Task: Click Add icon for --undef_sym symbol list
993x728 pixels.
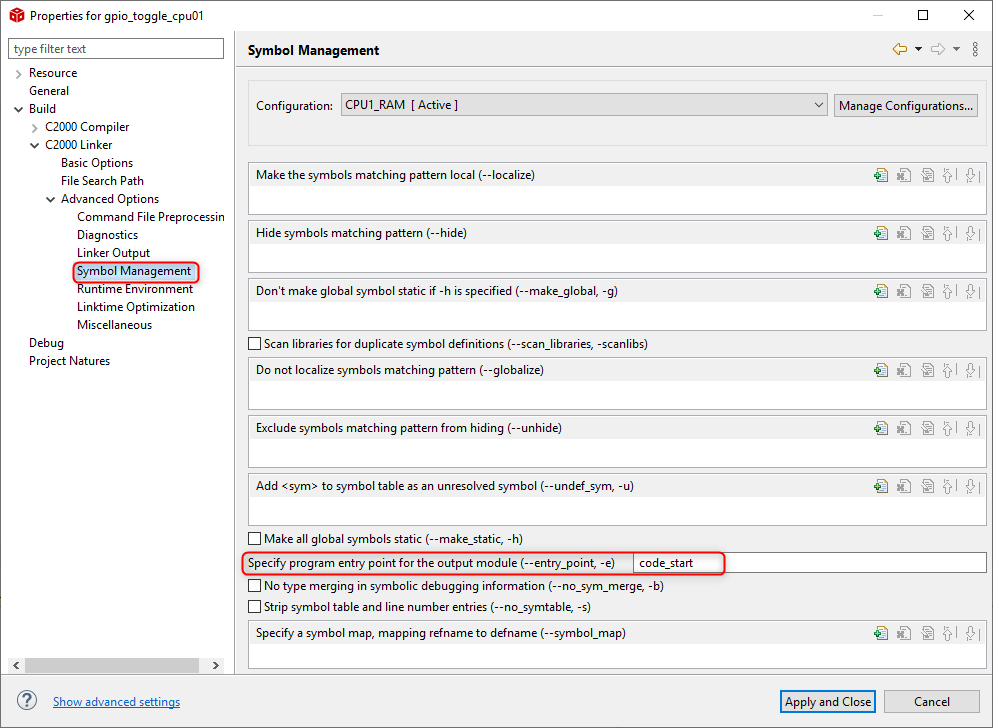Action: click(x=881, y=486)
